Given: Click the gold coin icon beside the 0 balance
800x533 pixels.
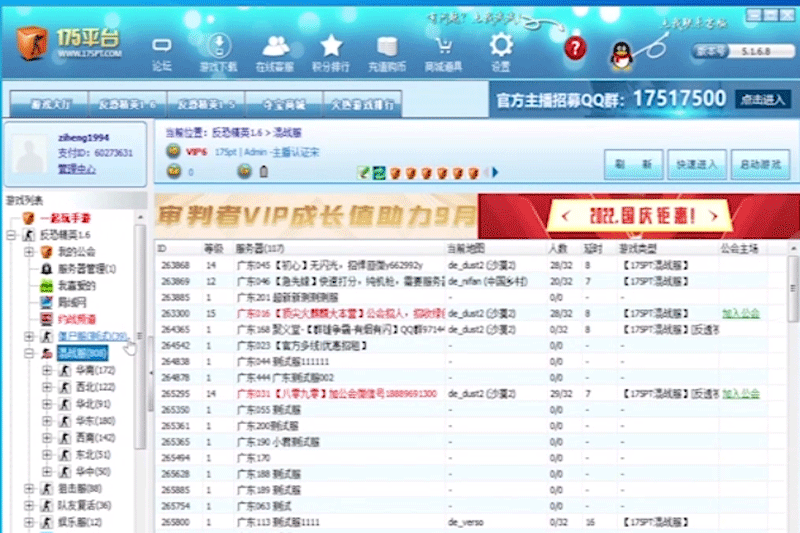Looking at the screenshot, I should click(x=174, y=172).
